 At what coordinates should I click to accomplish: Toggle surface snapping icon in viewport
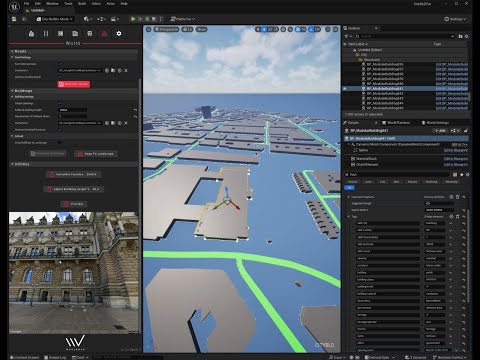tap(291, 29)
